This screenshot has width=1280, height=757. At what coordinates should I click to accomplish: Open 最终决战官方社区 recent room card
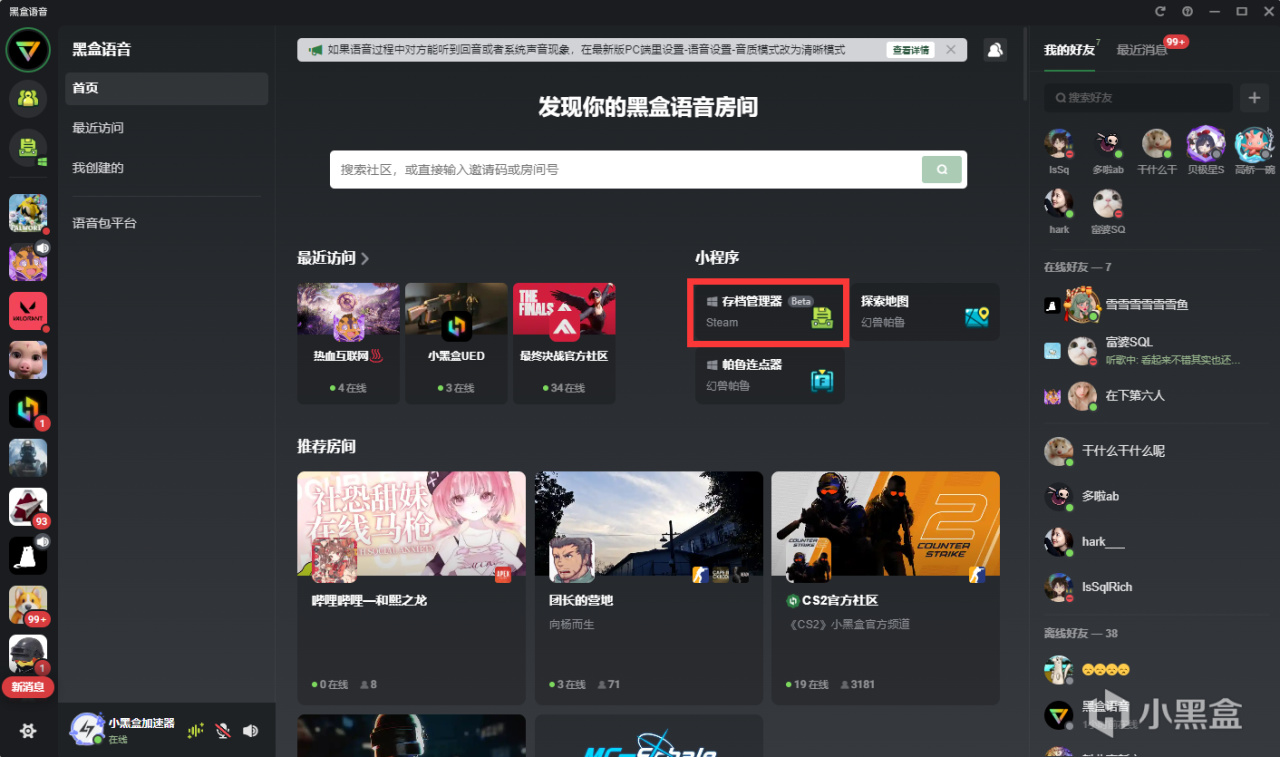[x=564, y=343]
